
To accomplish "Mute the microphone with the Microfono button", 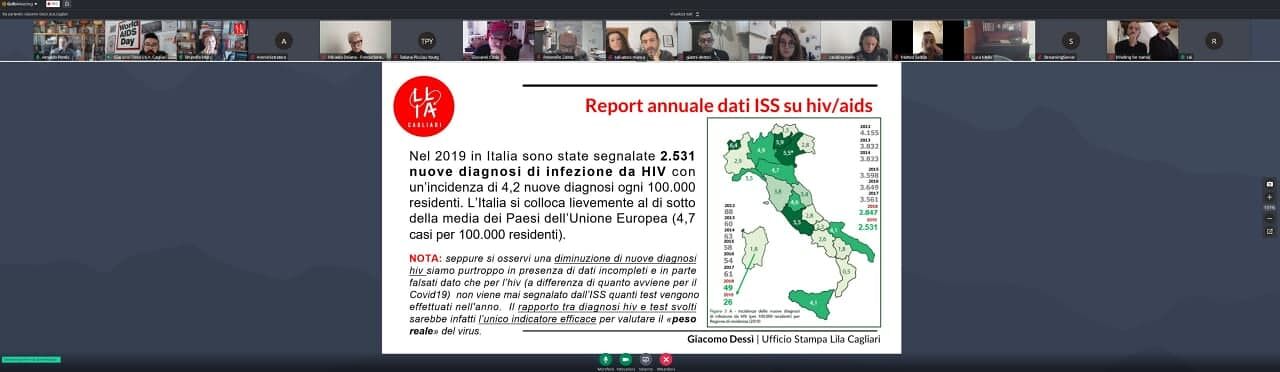I will click(605, 359).
